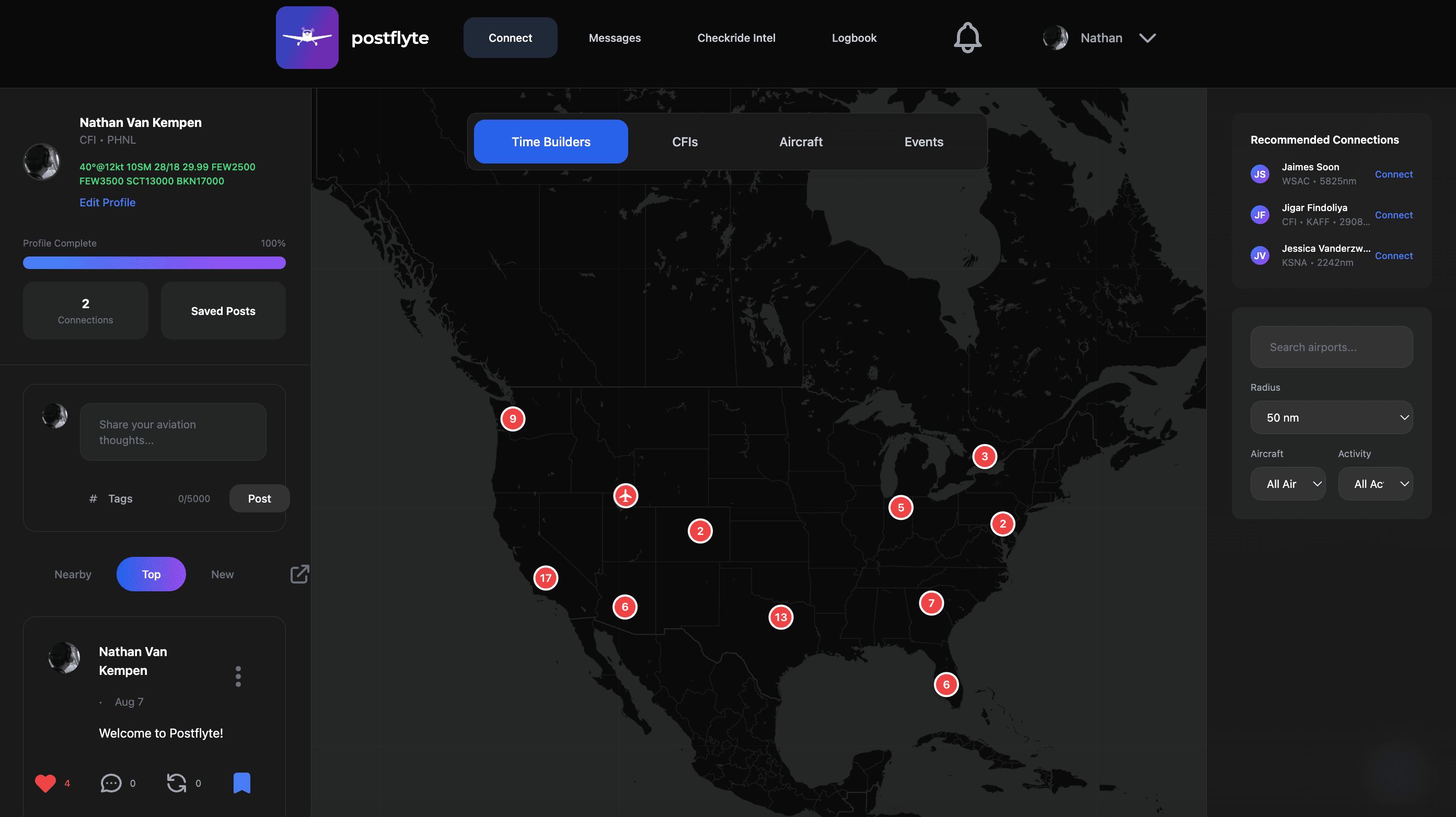The width and height of the screenshot is (1456, 817).
Task: Click the airplane marker on the map
Action: [x=625, y=496]
